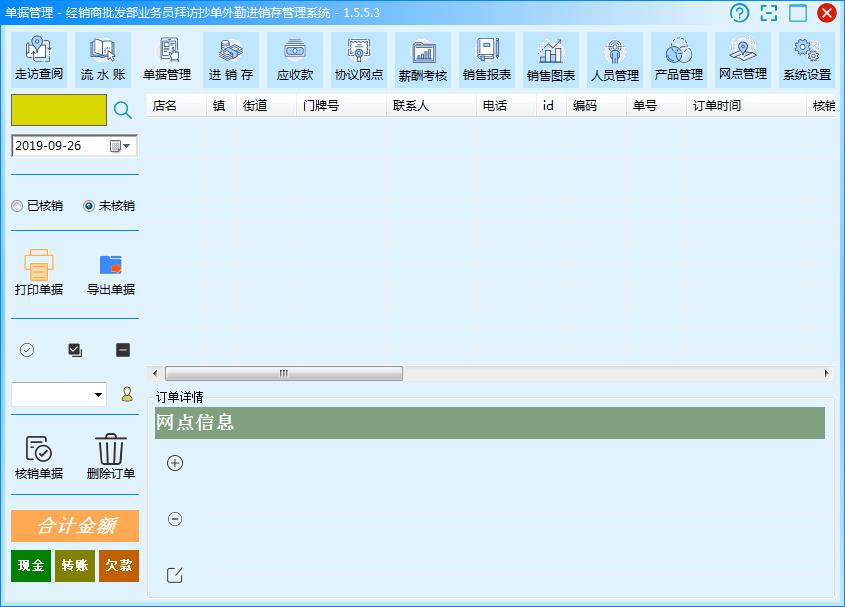Click the green 网点信息 header bar
Image resolution: width=845 pixels, height=607 pixels.
point(490,423)
